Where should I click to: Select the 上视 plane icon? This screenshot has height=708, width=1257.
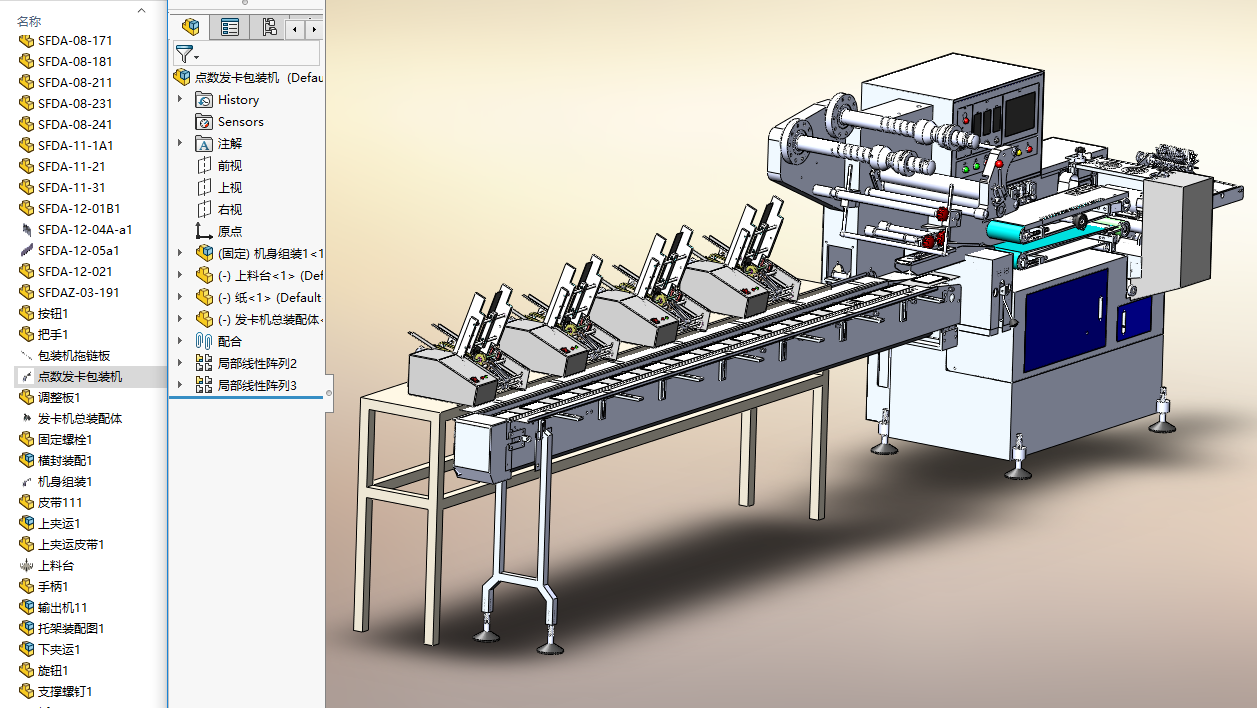(204, 187)
